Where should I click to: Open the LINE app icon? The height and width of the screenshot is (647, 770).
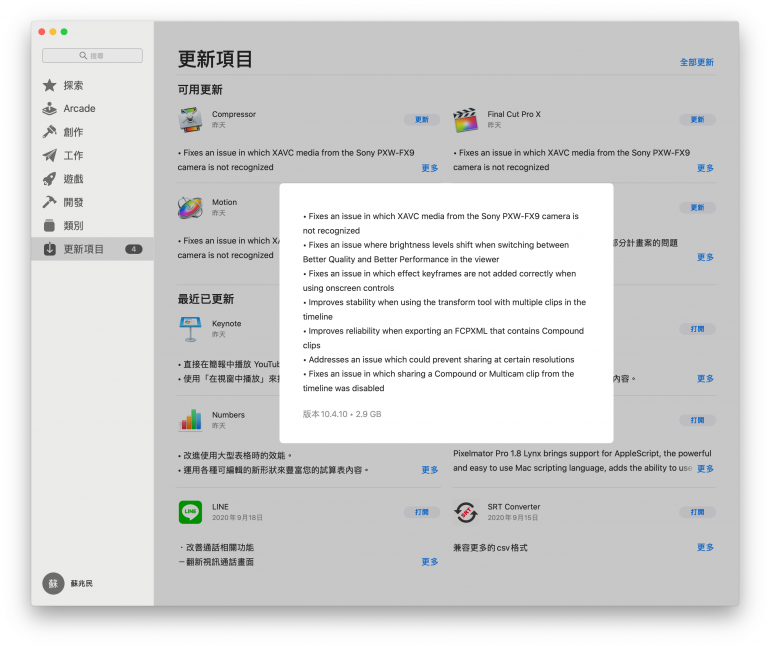pos(191,512)
